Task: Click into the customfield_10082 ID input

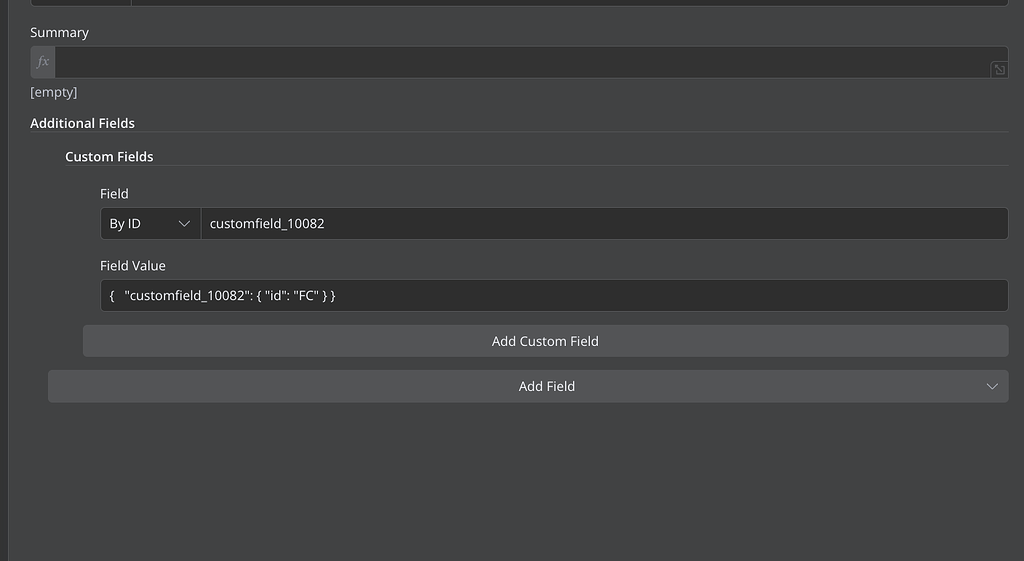Action: pyautogui.click(x=604, y=224)
